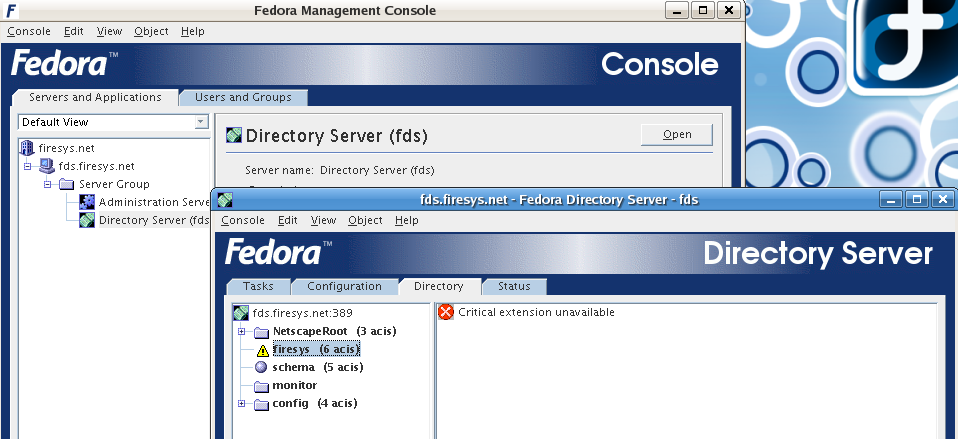Click the Administration Server gear icon

tap(87, 202)
